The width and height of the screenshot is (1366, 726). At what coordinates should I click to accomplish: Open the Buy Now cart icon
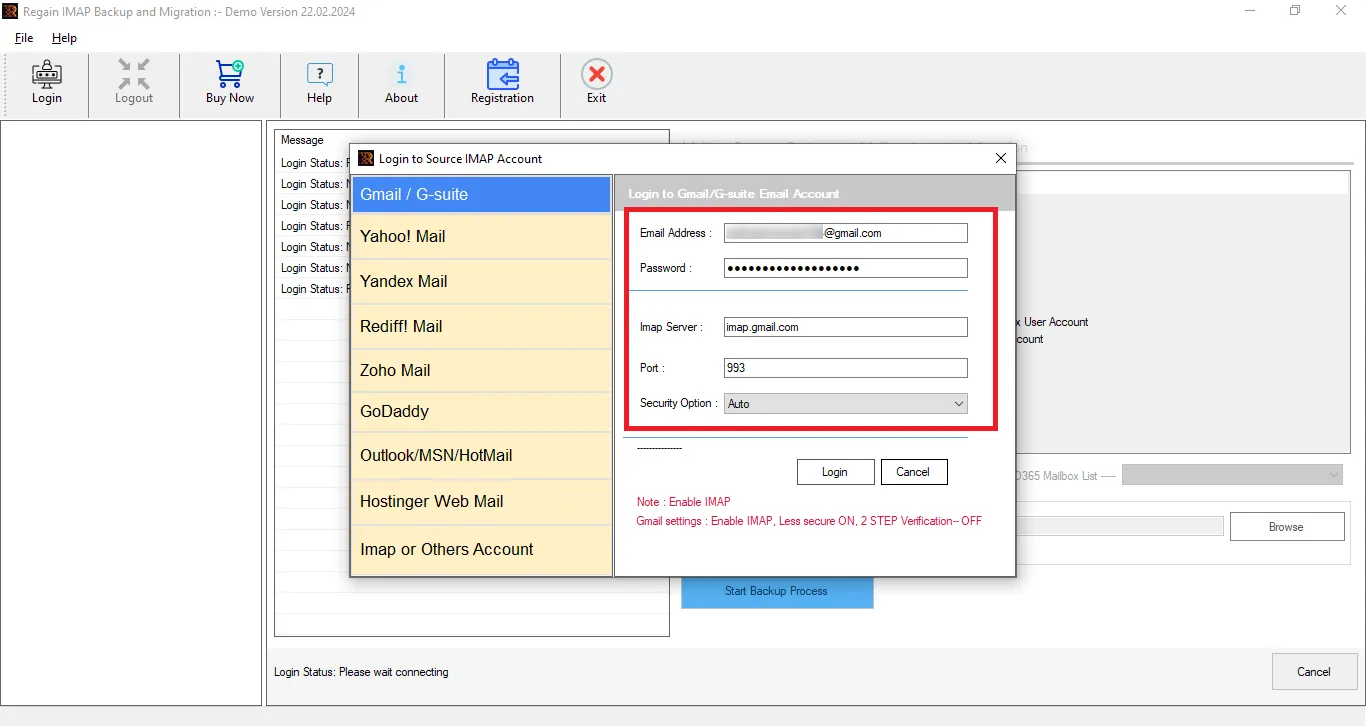tap(230, 75)
